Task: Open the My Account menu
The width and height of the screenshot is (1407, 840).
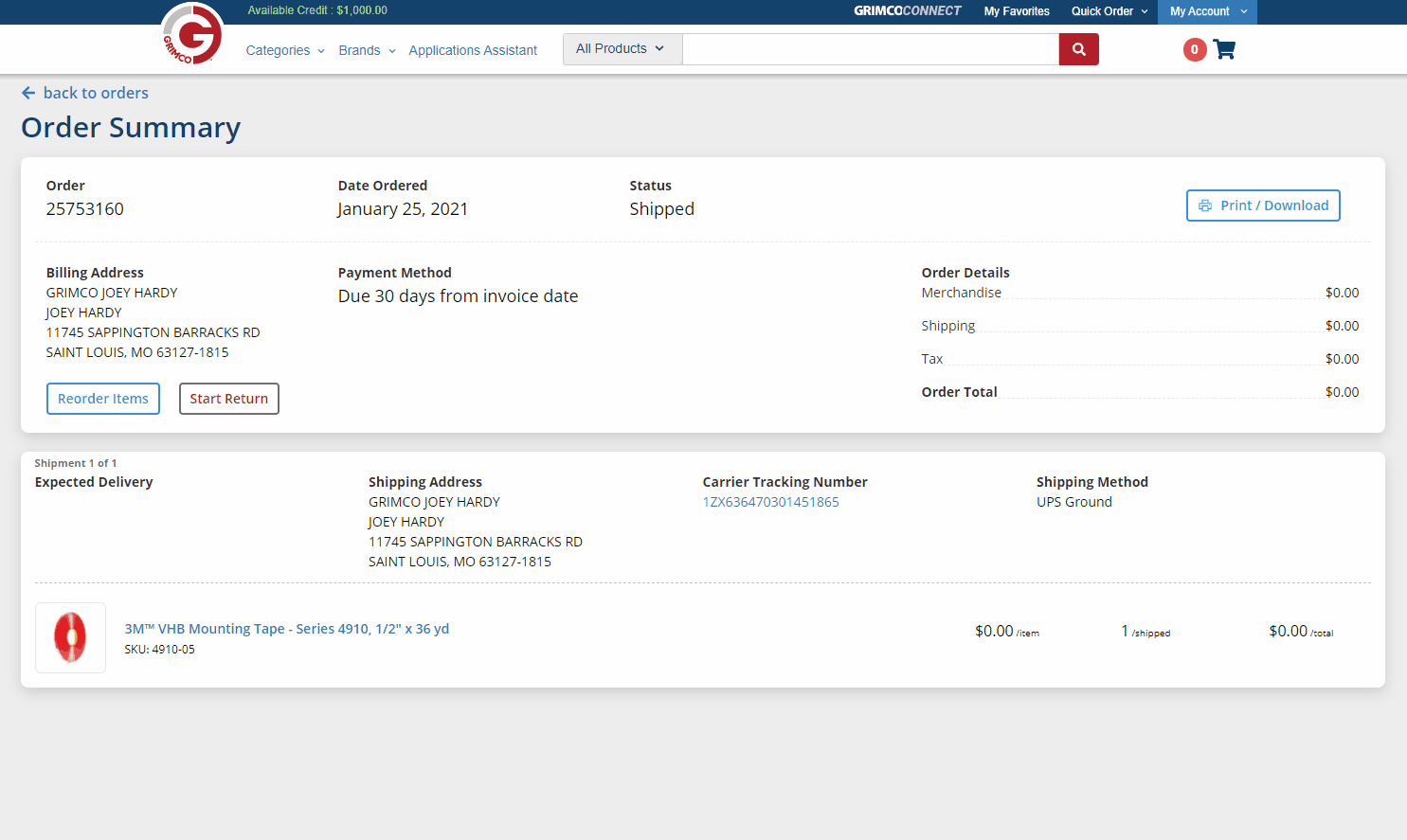Action: [x=1207, y=11]
